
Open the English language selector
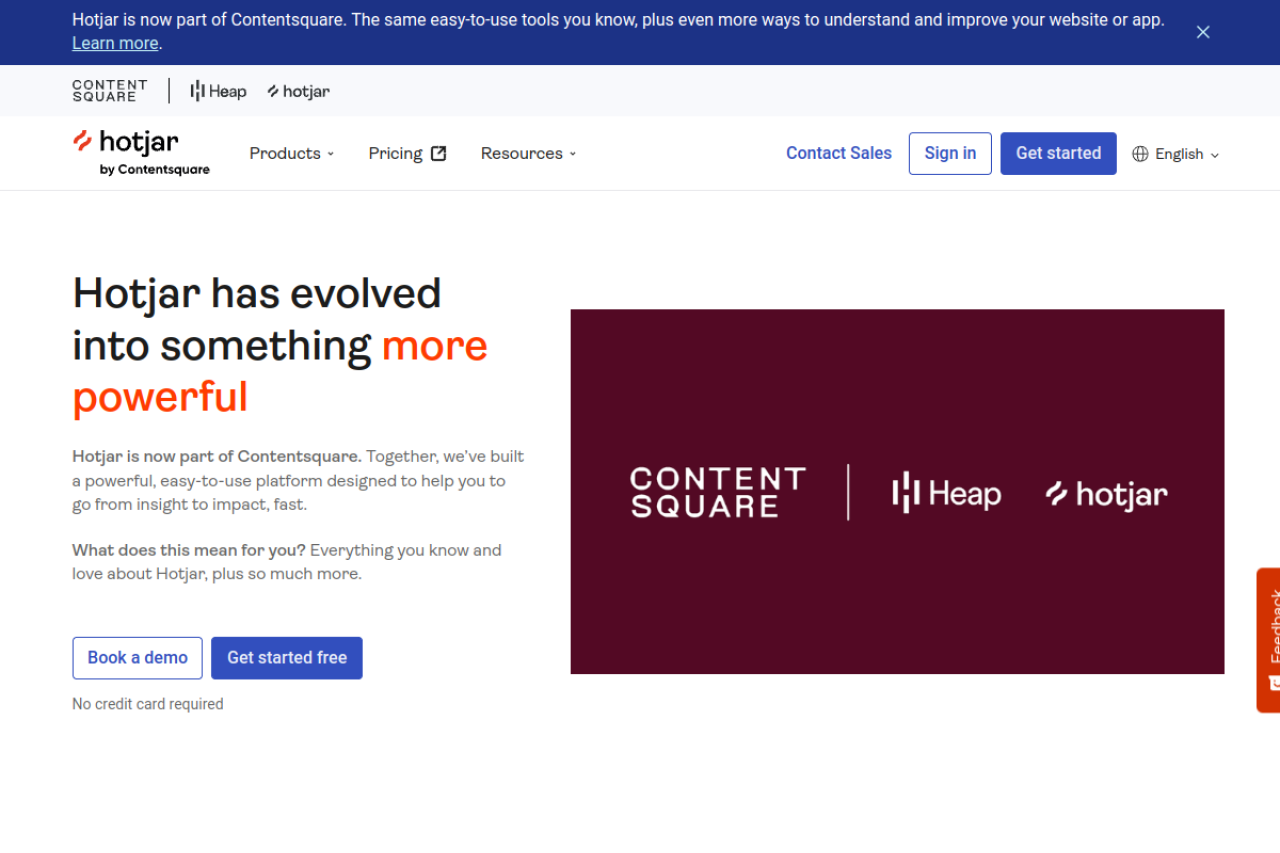pos(1178,153)
